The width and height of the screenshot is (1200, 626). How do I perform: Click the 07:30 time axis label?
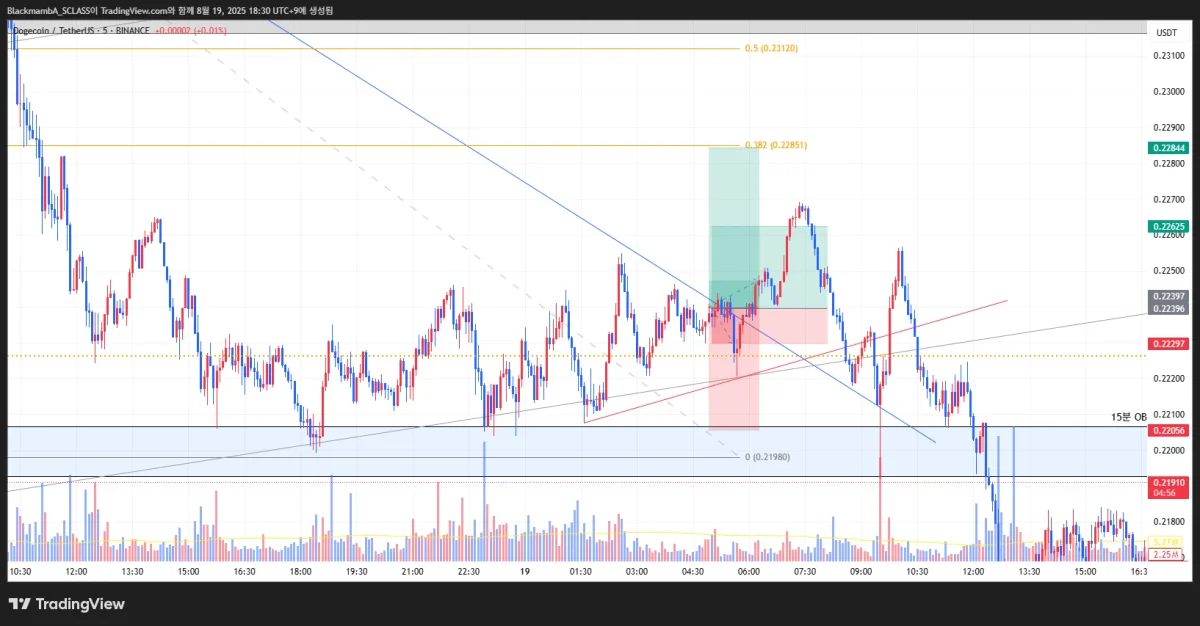[804, 572]
